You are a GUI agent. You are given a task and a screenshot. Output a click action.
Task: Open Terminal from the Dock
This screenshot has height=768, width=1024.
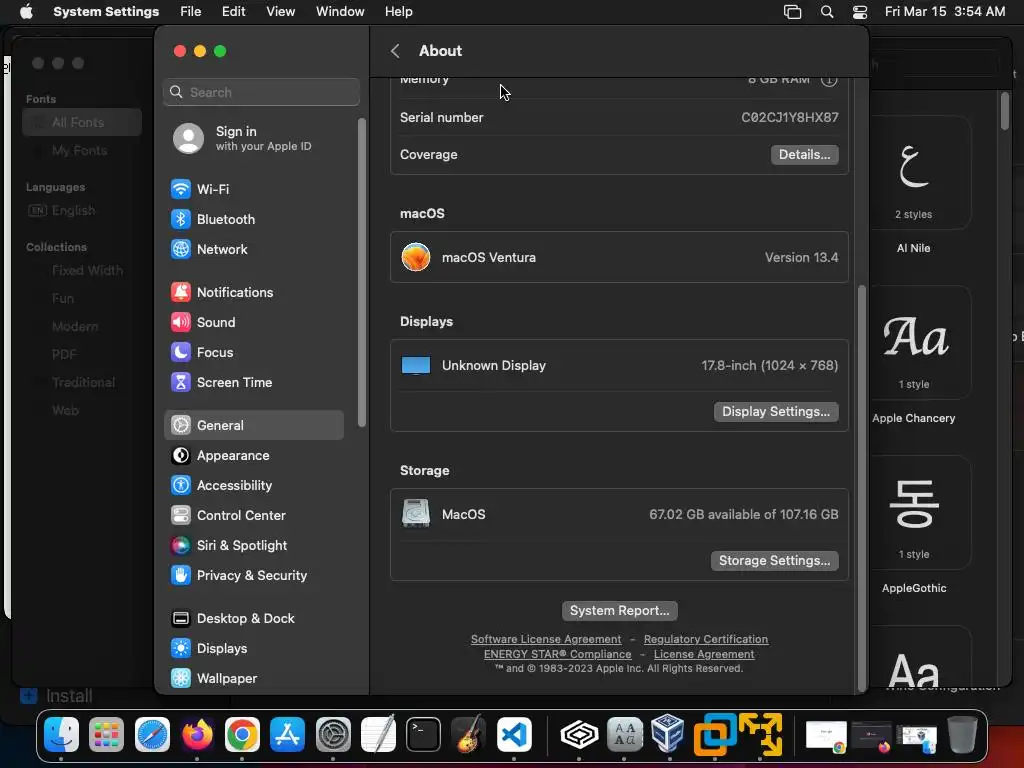pos(423,735)
